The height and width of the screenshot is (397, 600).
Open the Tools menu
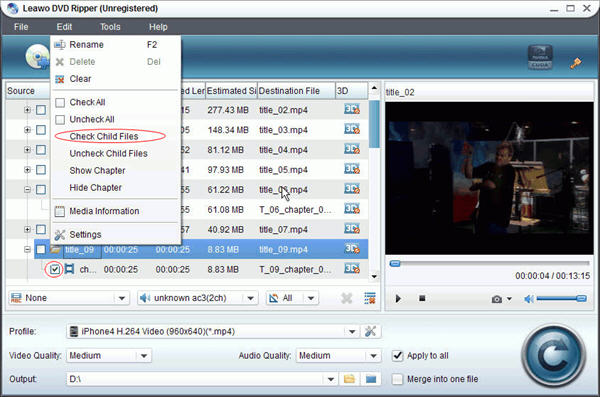click(x=110, y=27)
